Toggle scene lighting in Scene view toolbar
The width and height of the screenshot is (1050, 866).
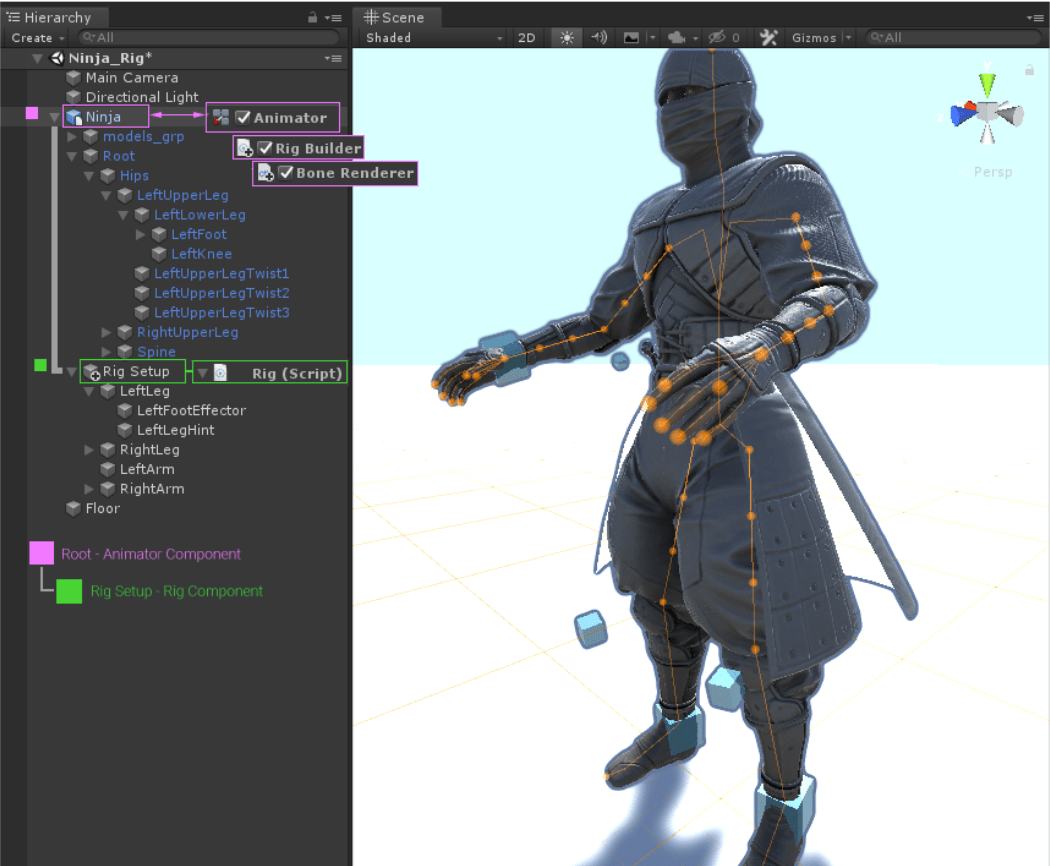tap(566, 37)
